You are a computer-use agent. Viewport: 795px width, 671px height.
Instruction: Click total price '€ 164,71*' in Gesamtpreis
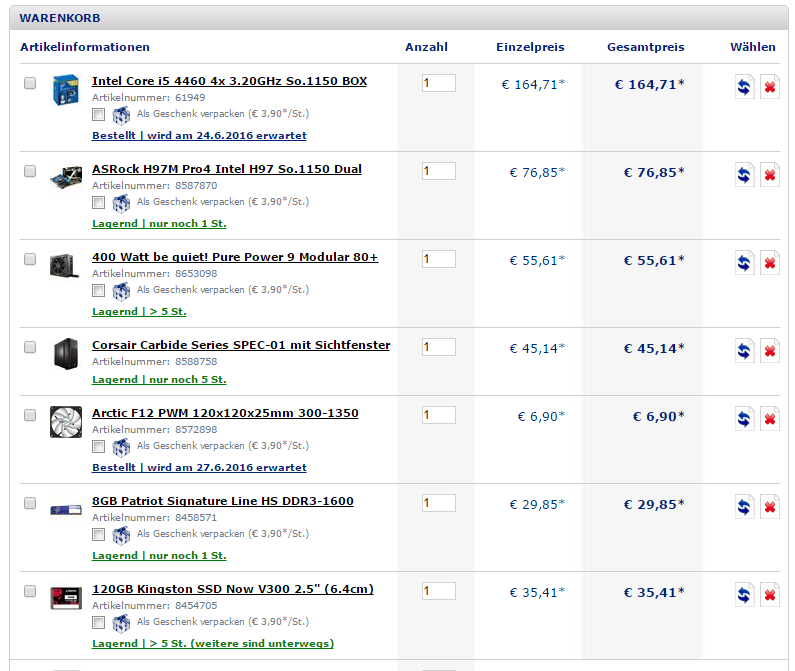click(x=649, y=85)
